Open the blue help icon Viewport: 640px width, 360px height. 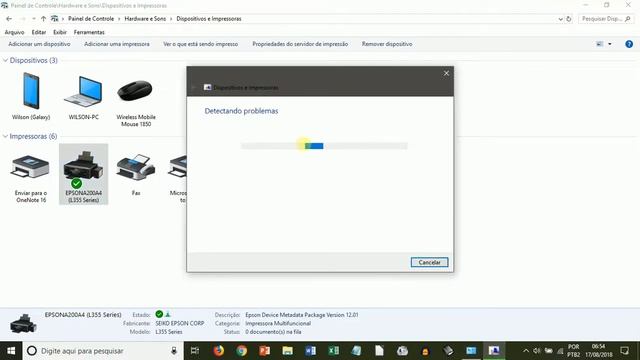click(x=629, y=44)
